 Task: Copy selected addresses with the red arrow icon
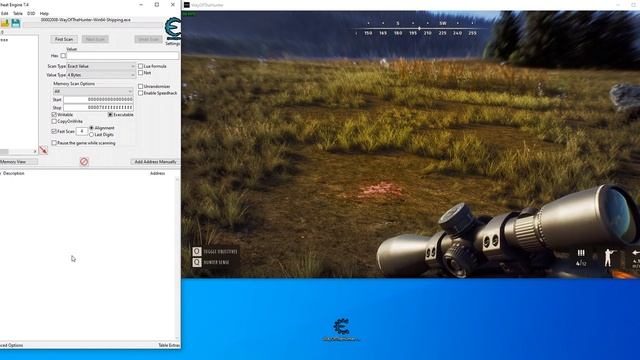43,150
